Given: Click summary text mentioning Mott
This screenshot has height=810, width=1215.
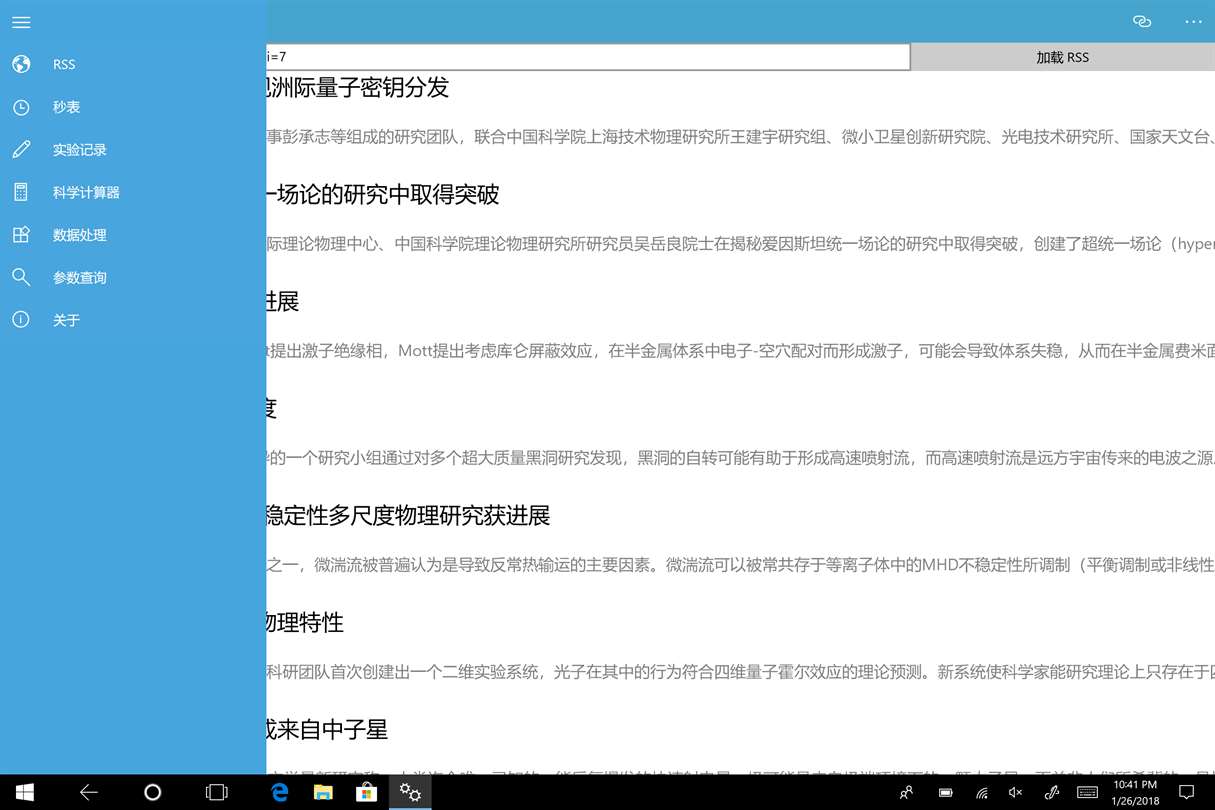Looking at the screenshot, I should pyautogui.click(x=740, y=351).
